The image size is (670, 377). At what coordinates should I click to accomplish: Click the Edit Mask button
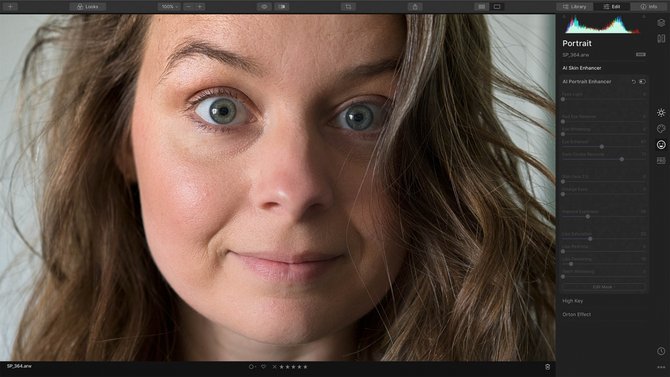[x=603, y=287]
